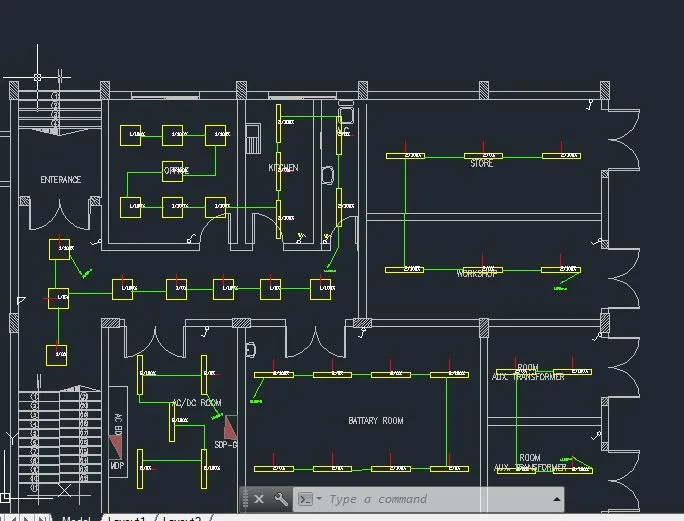Screen dimensions: 684x521
Task: Select the bottom square light fixture below ENTERANCE
Action: pos(57,355)
